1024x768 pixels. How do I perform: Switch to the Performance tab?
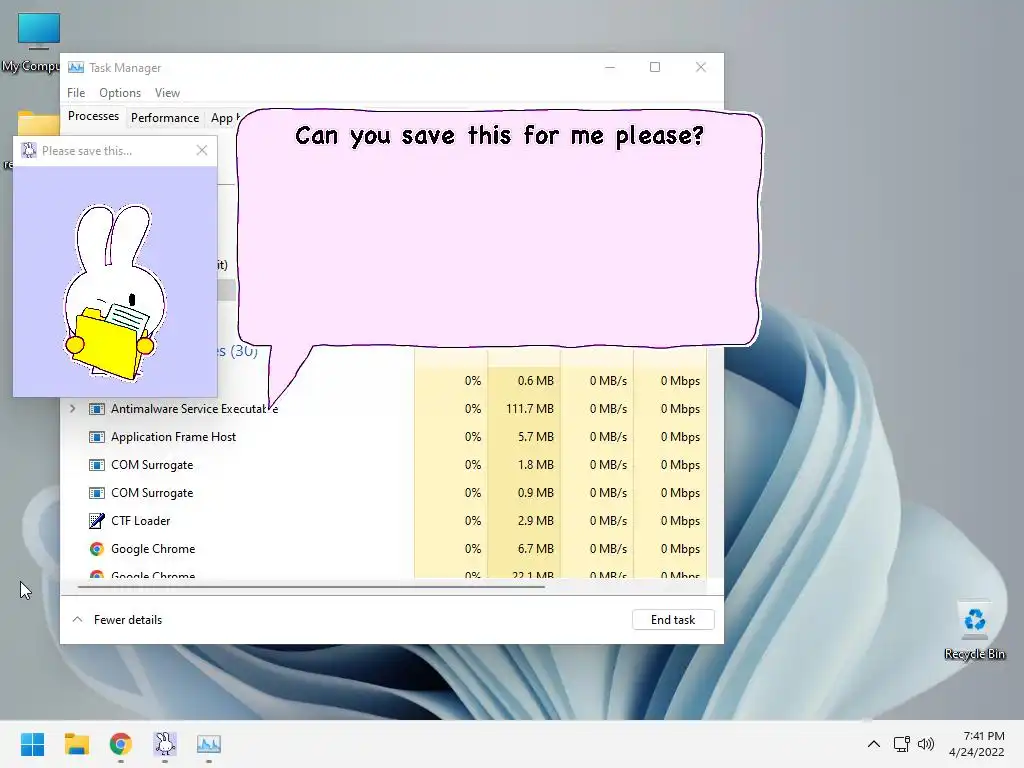coord(165,118)
